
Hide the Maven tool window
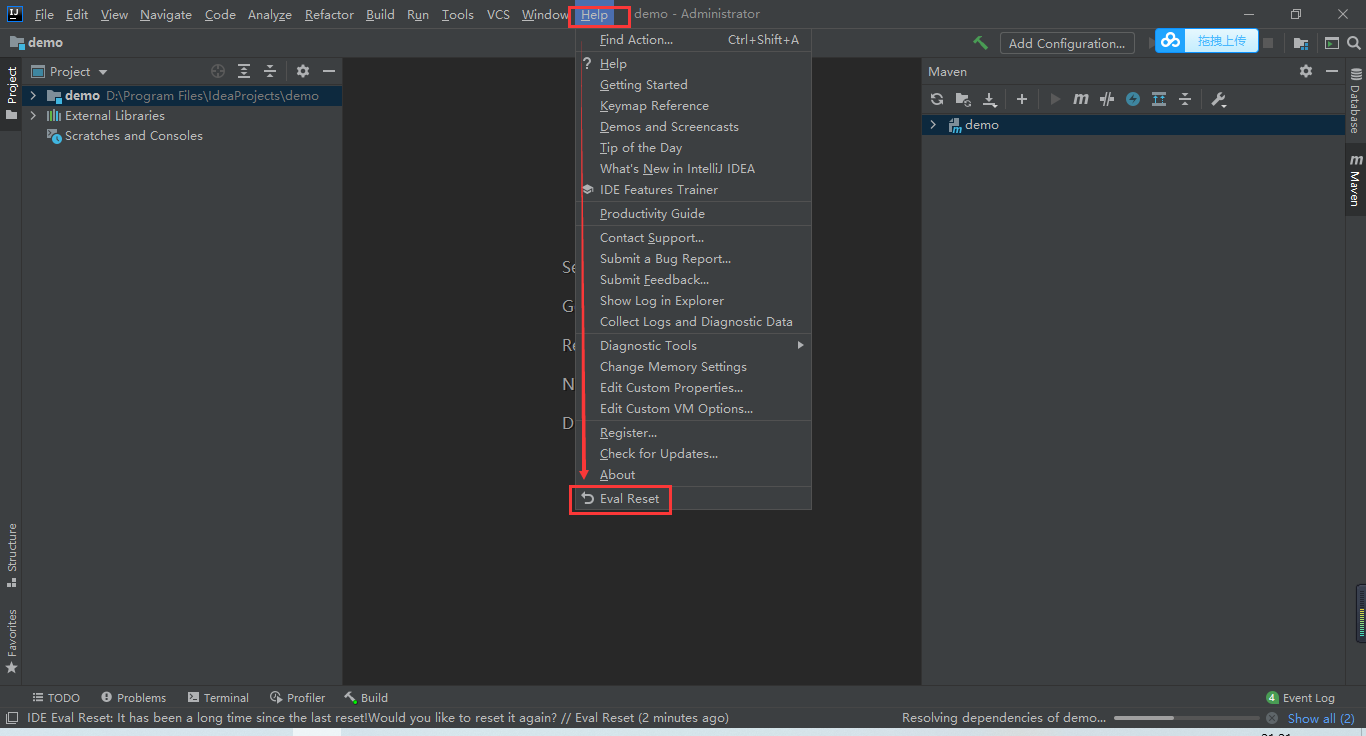[x=1332, y=71]
